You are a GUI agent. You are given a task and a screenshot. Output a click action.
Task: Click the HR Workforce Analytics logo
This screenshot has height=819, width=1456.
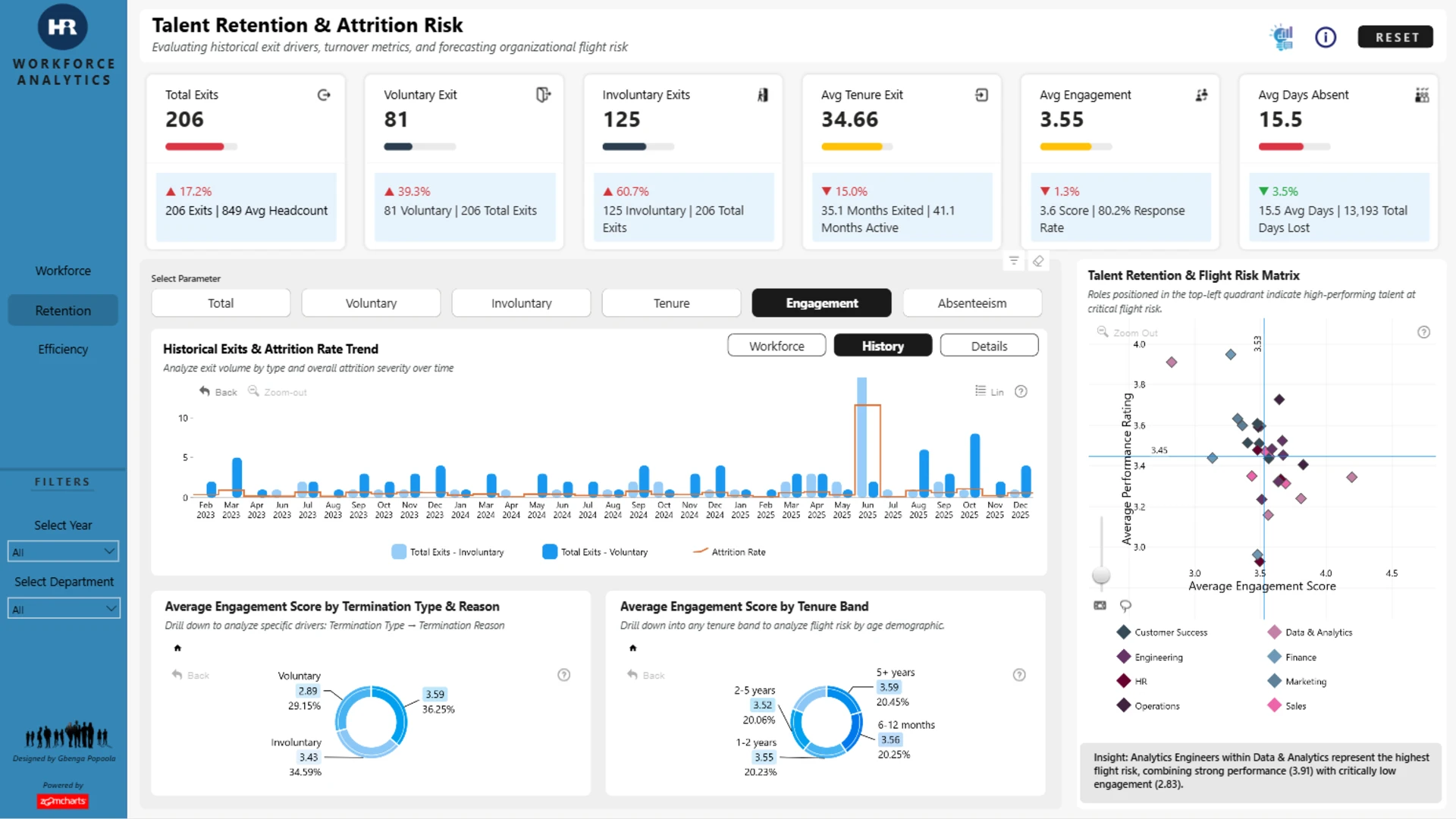point(63,45)
